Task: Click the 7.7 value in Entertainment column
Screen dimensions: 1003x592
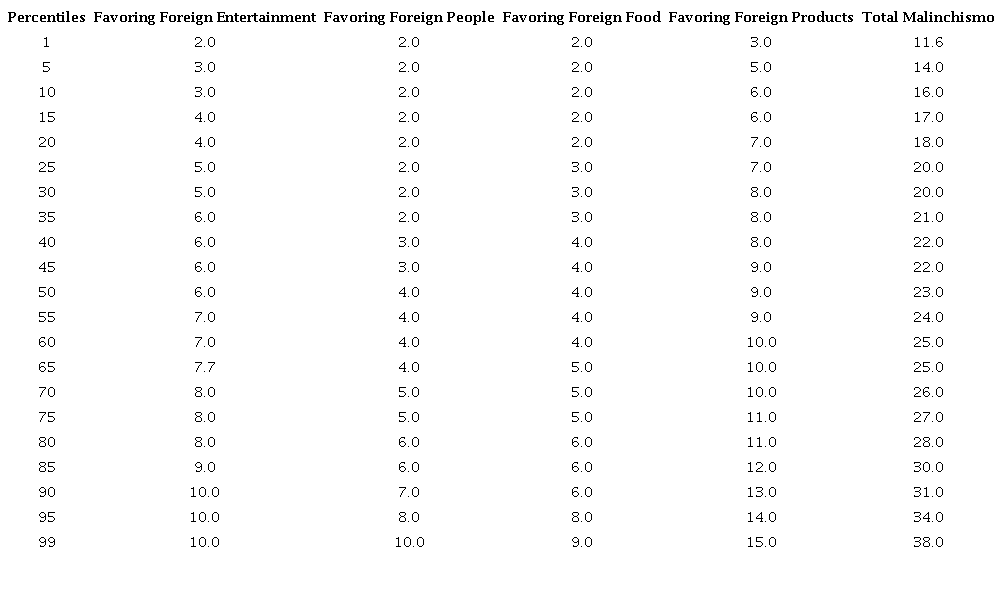Action: [205, 367]
